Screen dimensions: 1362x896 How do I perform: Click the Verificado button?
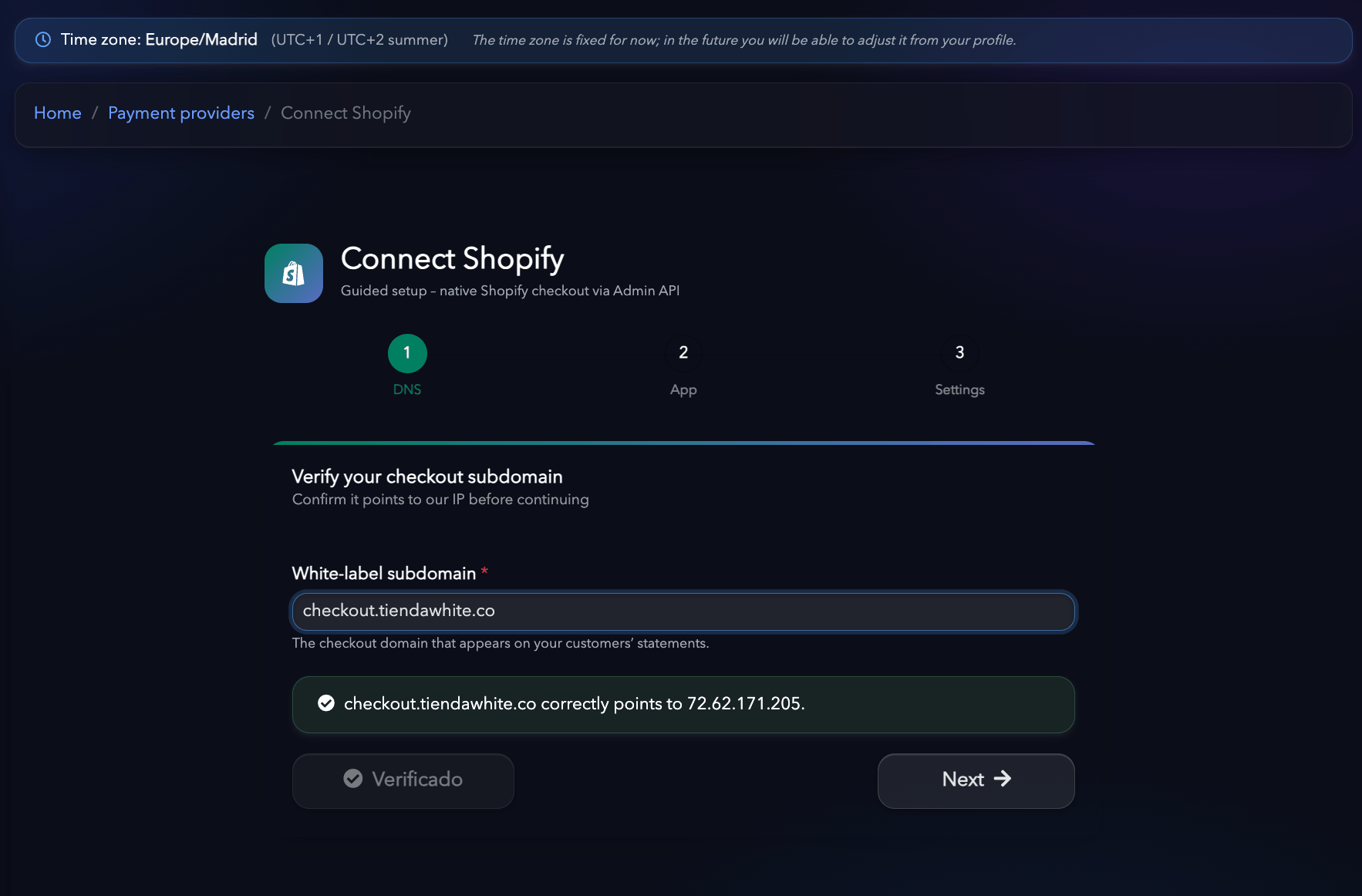[403, 780]
